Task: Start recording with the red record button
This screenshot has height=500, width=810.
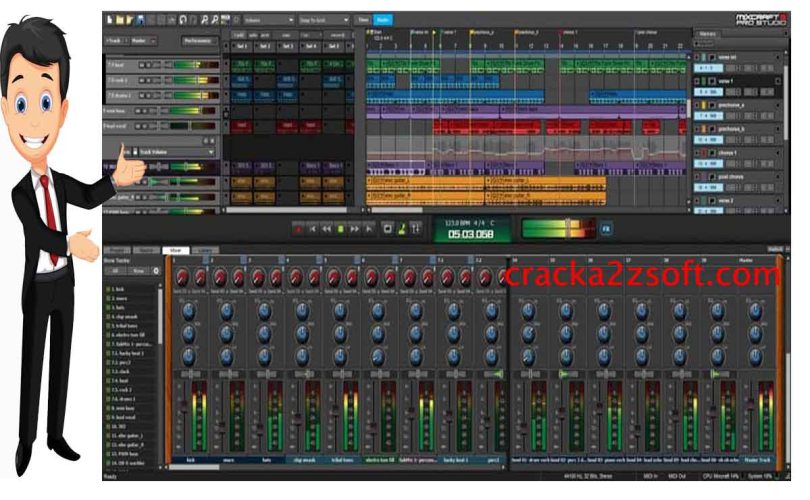Action: 298,229
